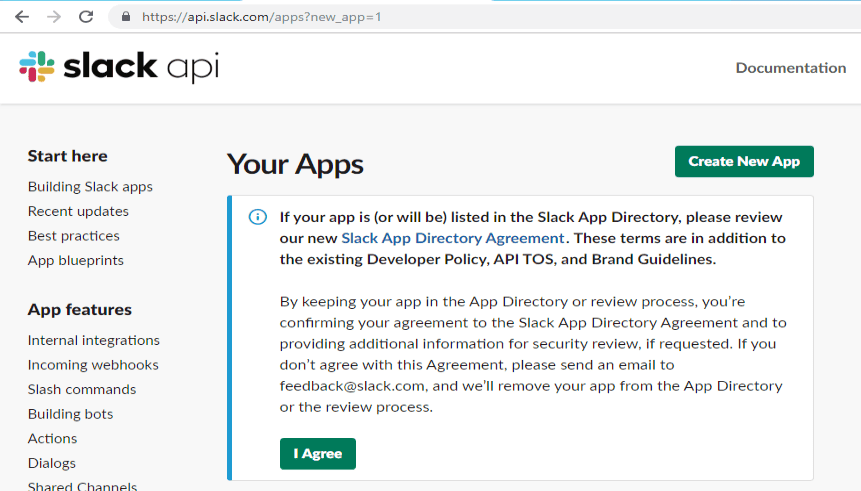Go to Incoming webhooks in the sidebar
The image size is (861, 491).
point(93,365)
